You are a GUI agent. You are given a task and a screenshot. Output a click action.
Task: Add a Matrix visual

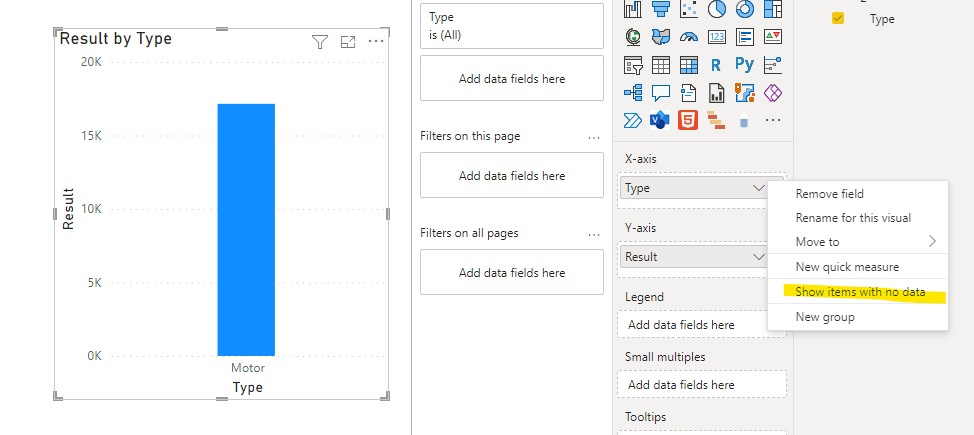[689, 65]
